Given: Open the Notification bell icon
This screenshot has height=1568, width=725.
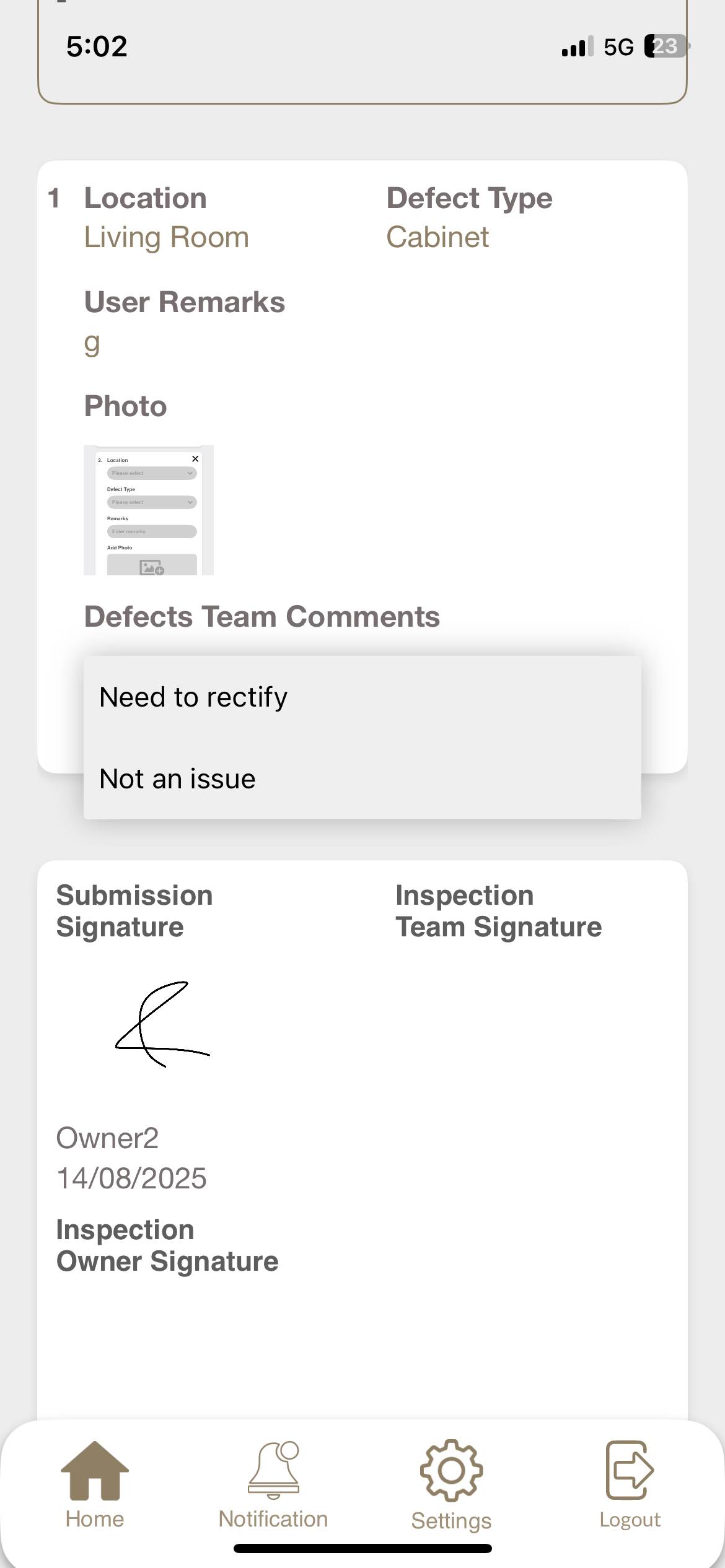Looking at the screenshot, I should point(273,1471).
